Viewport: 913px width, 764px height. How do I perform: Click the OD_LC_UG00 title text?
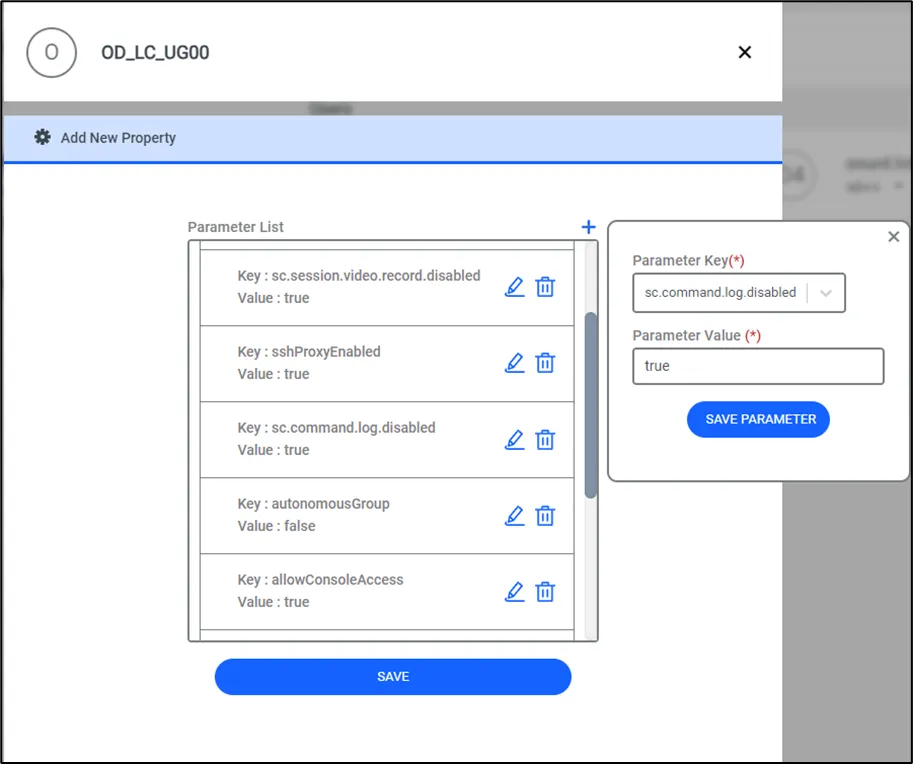[x=155, y=52]
